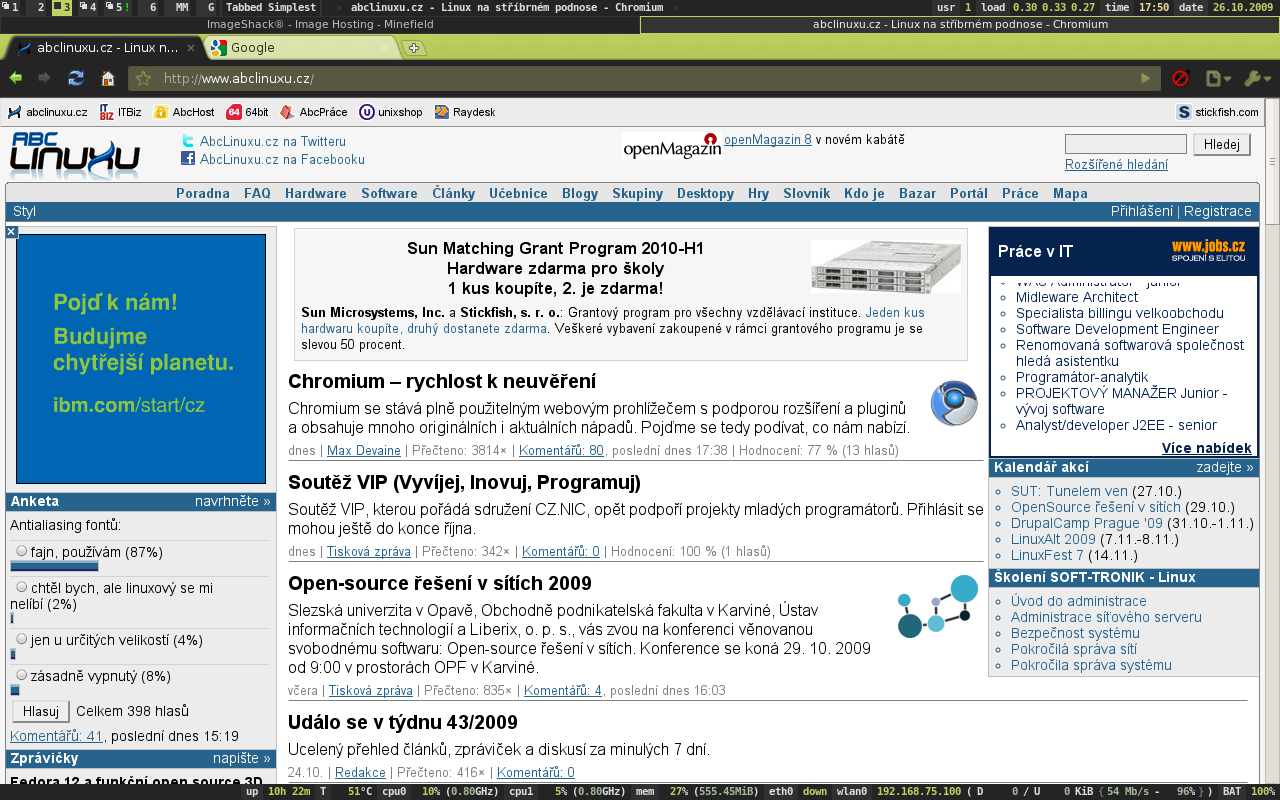
Task: Open the Rozšířené hledání link
Action: tap(1116, 164)
